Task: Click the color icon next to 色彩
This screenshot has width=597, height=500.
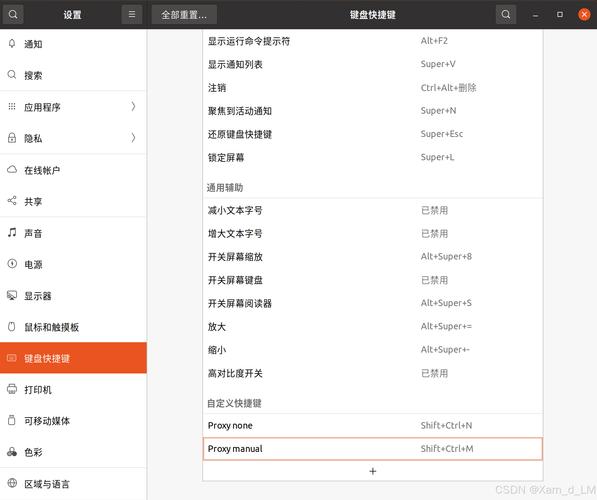Action: (x=12, y=452)
